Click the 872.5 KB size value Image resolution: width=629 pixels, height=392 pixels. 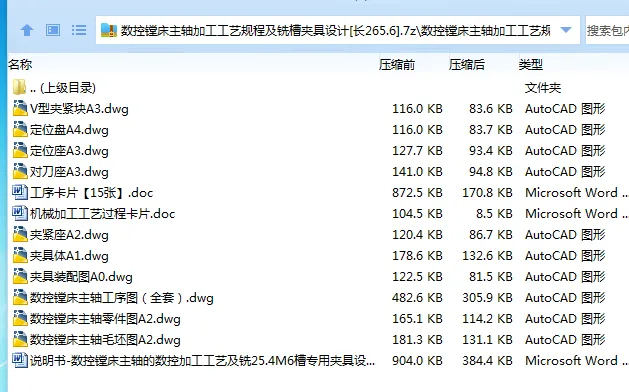pyautogui.click(x=417, y=193)
